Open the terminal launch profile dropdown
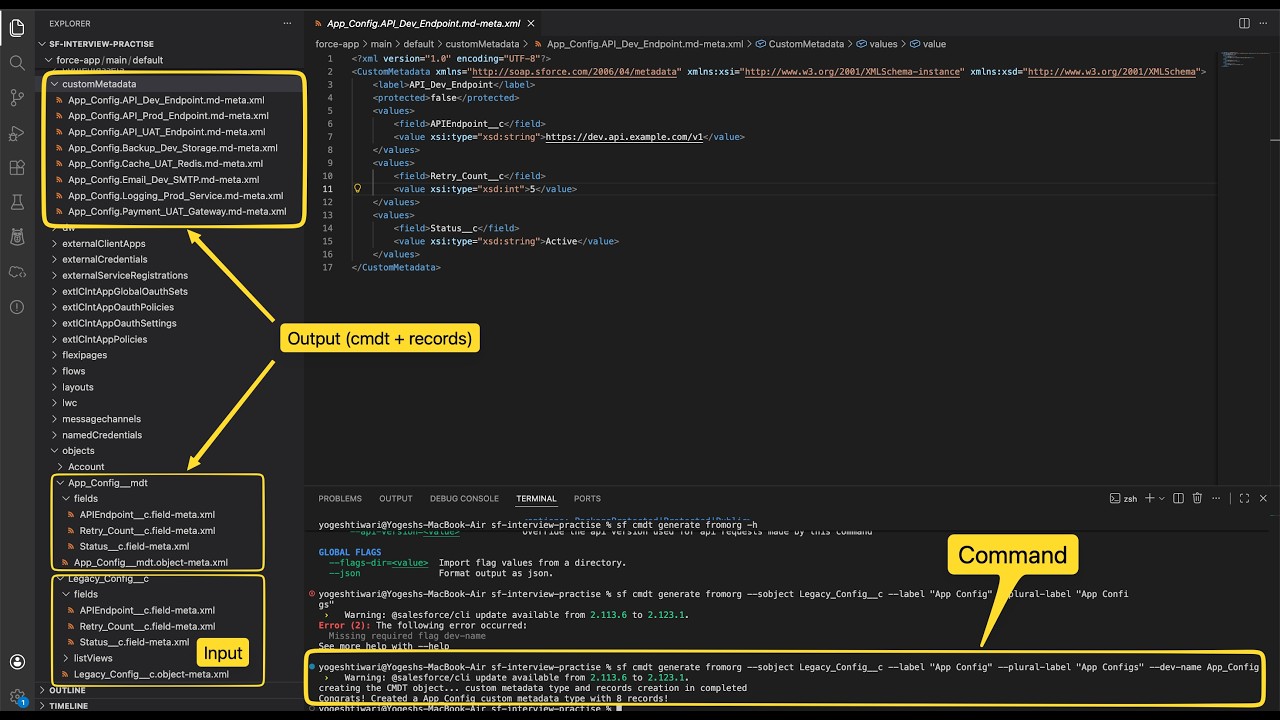Image resolution: width=1280 pixels, height=720 pixels. [1163, 498]
